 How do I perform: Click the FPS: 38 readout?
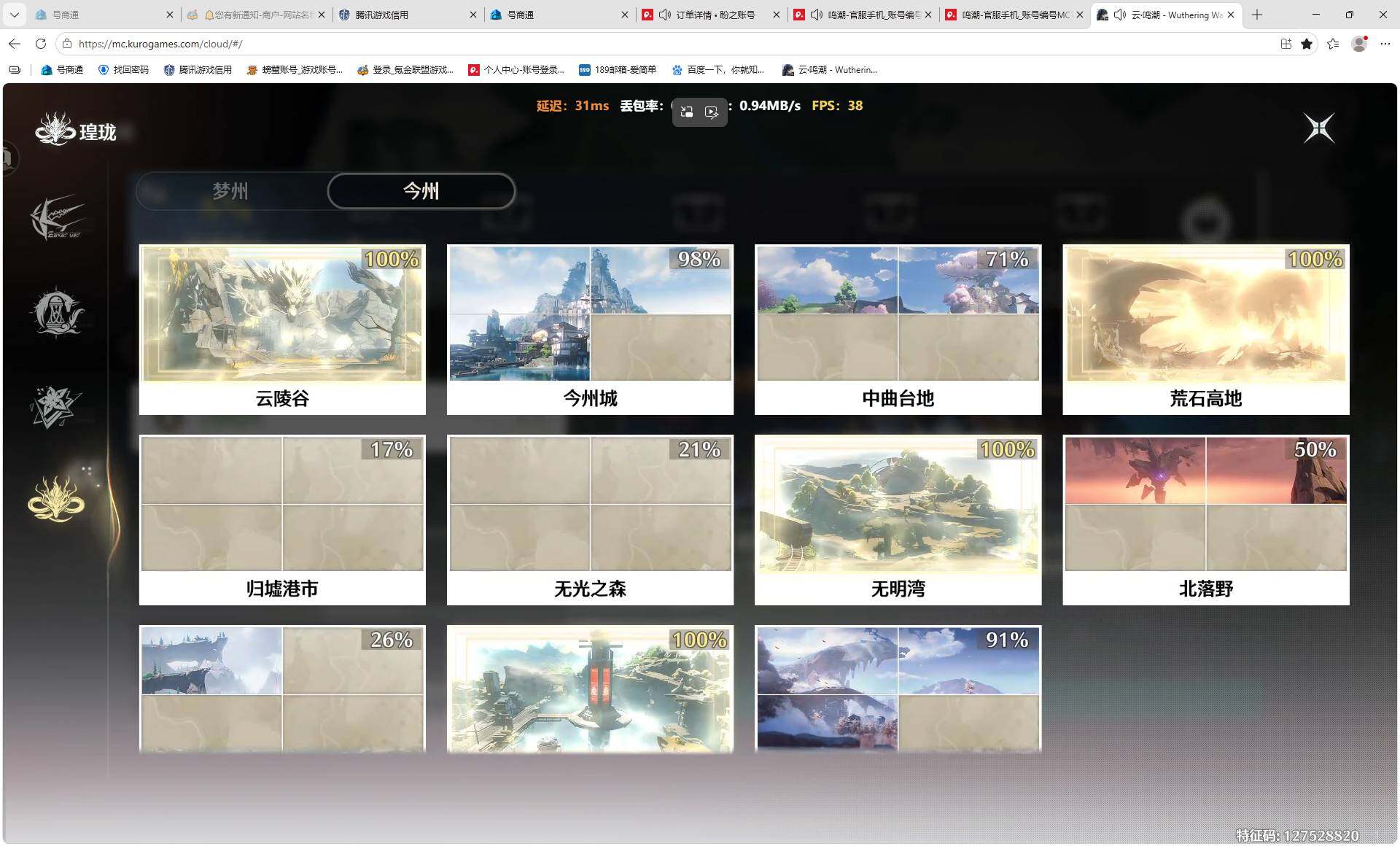click(837, 106)
